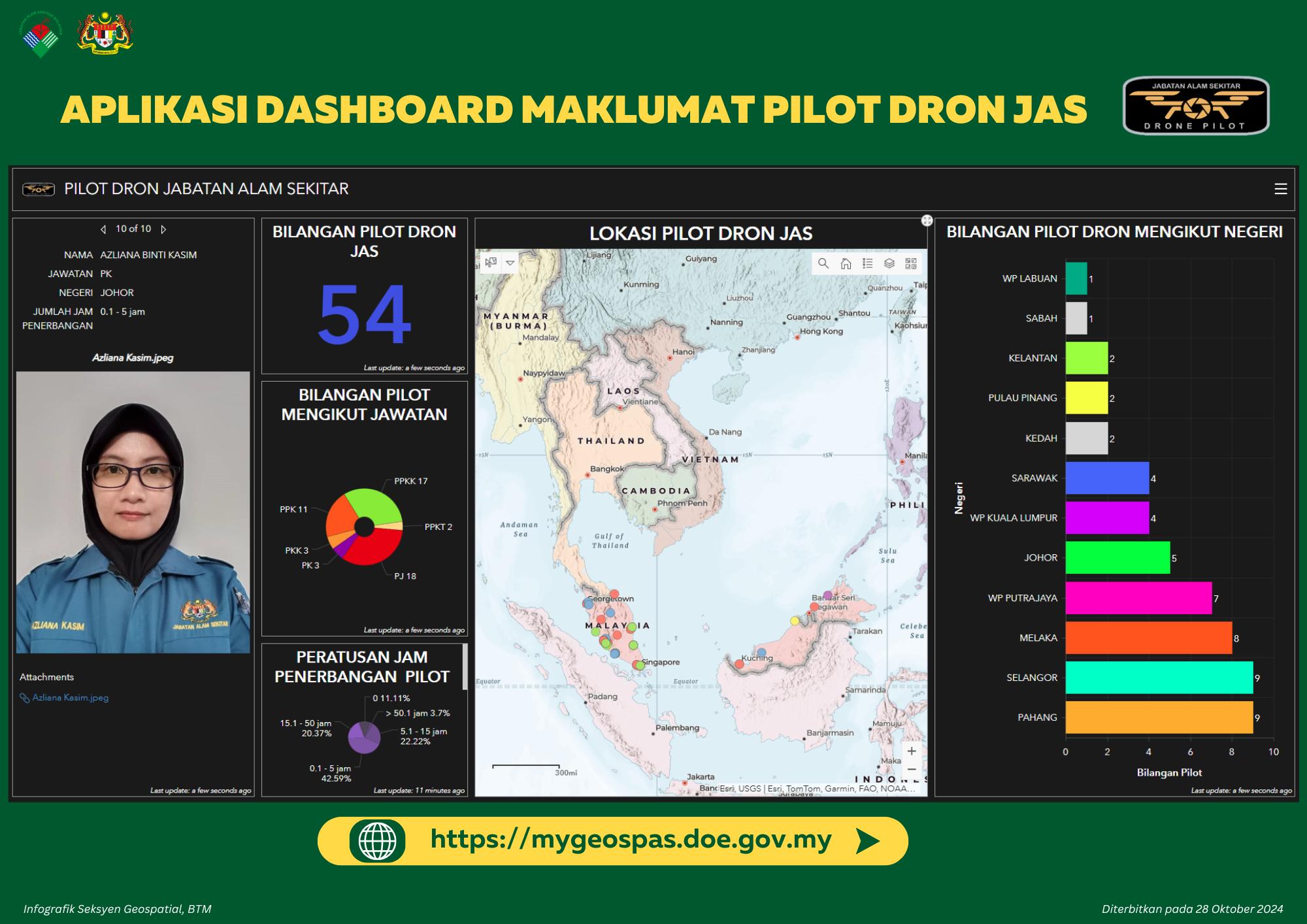Click the '0.1 - 5 jam 42.59%' label

(x=331, y=773)
